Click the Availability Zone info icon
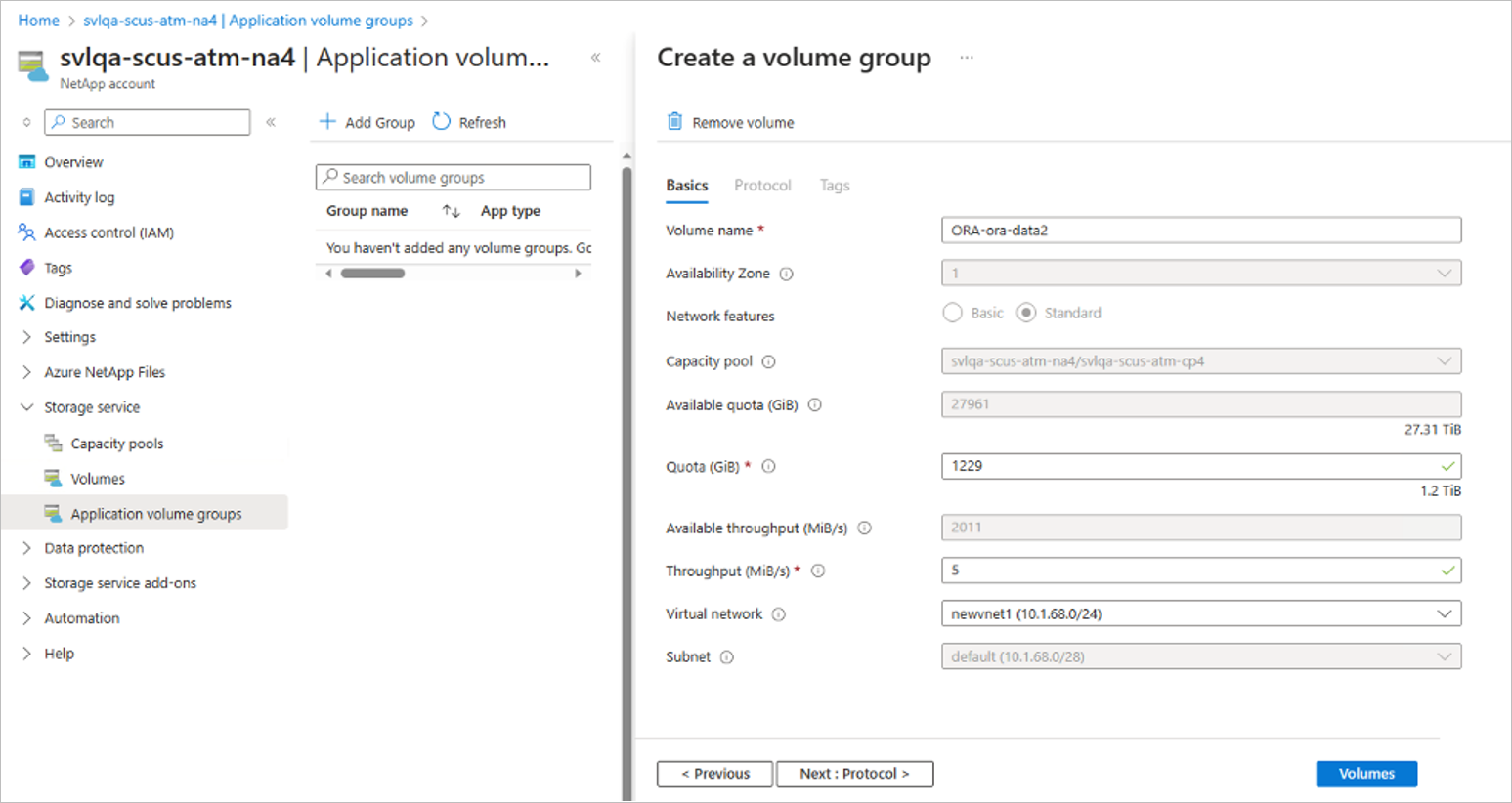Image resolution: width=1512 pixels, height=803 pixels. 787,275
